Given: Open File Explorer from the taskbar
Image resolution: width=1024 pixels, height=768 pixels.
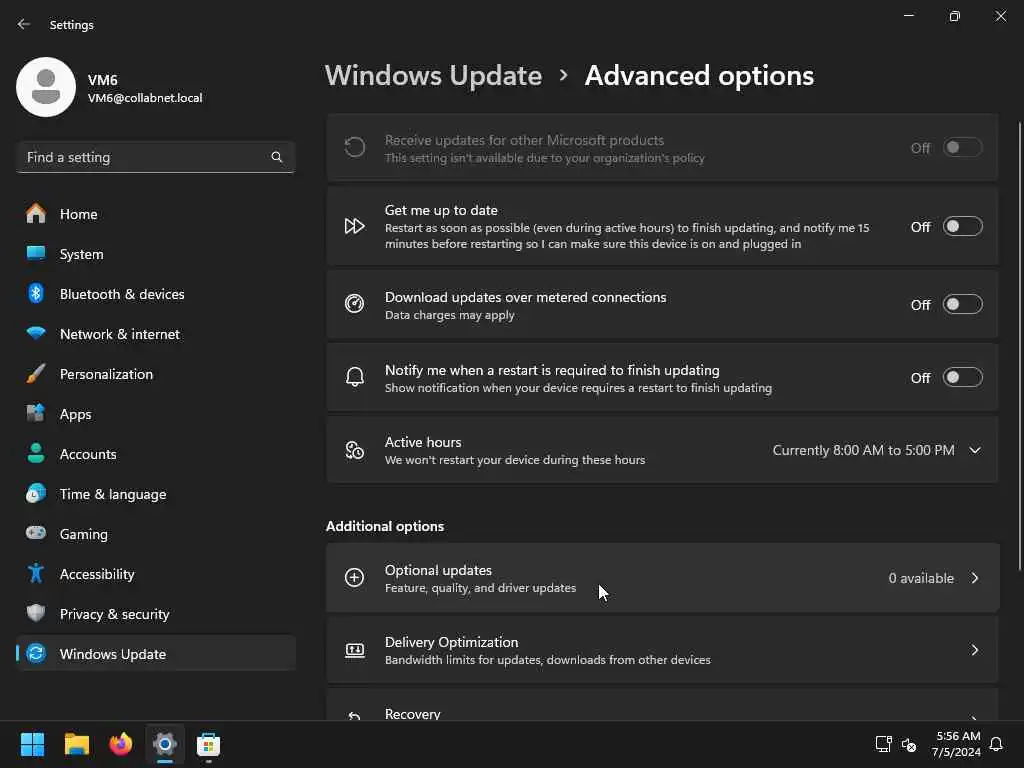Looking at the screenshot, I should [76, 744].
